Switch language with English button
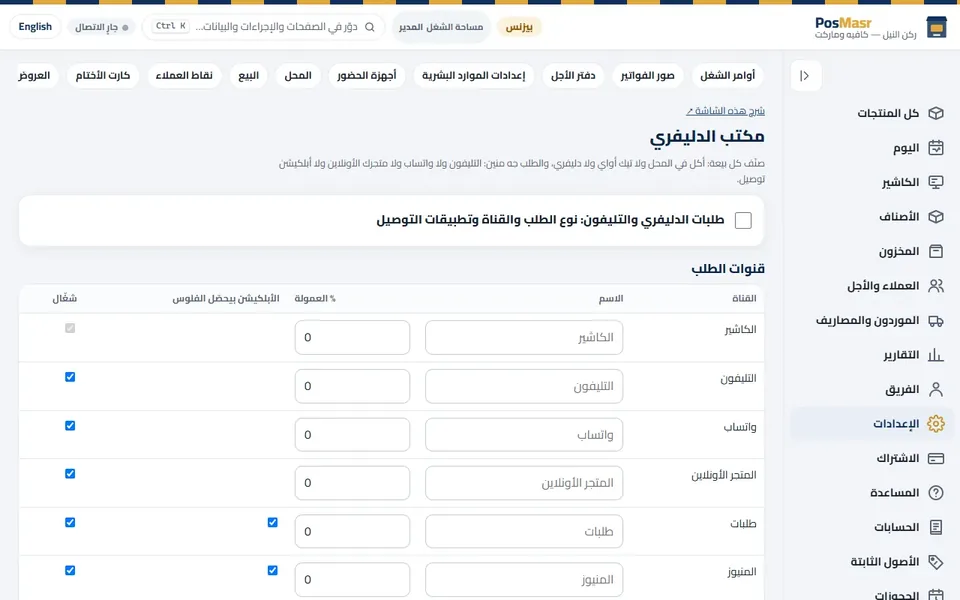This screenshot has height=600, width=960. pyautogui.click(x=36, y=27)
